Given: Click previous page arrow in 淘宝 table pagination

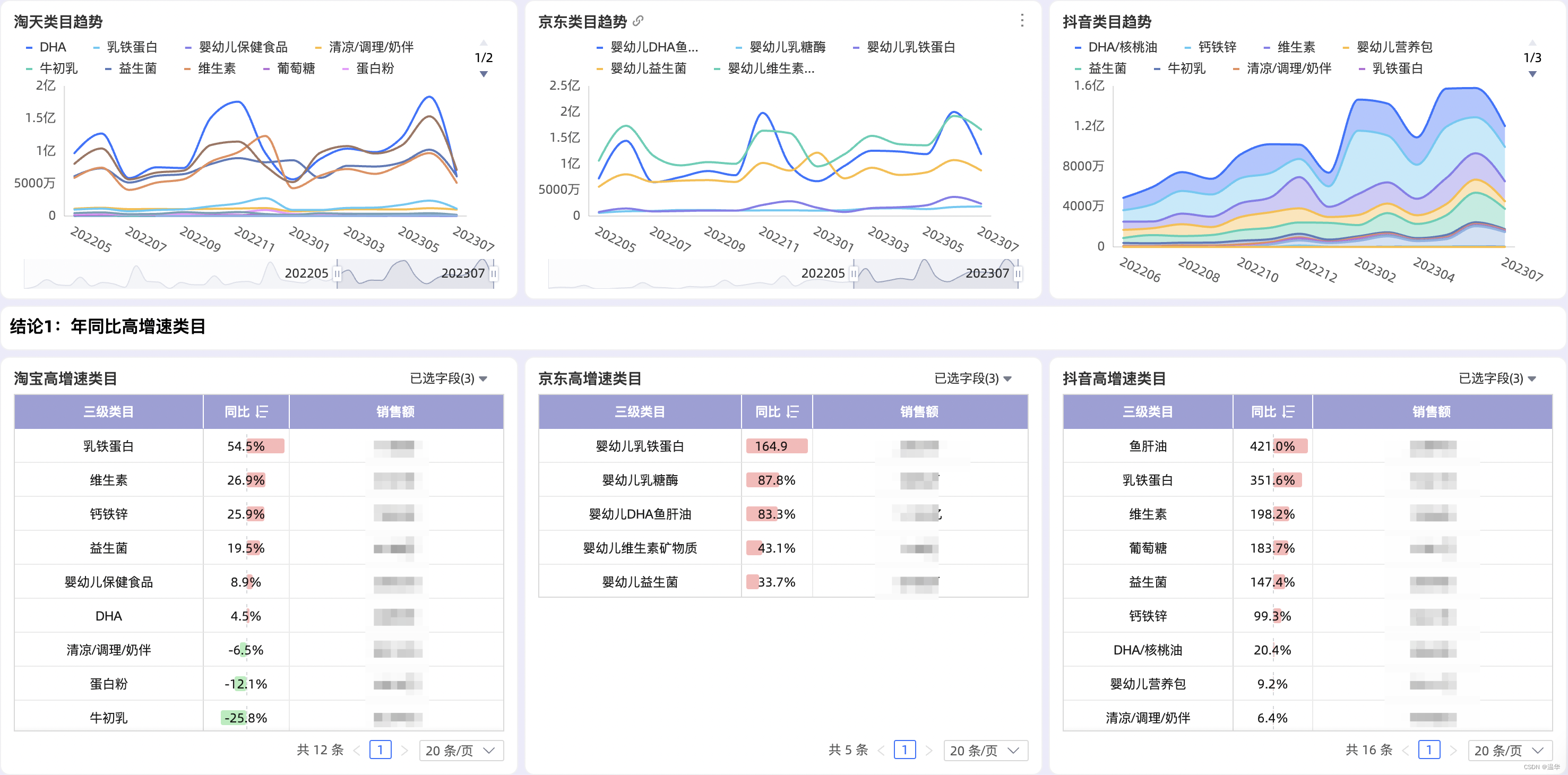Looking at the screenshot, I should pyautogui.click(x=357, y=750).
